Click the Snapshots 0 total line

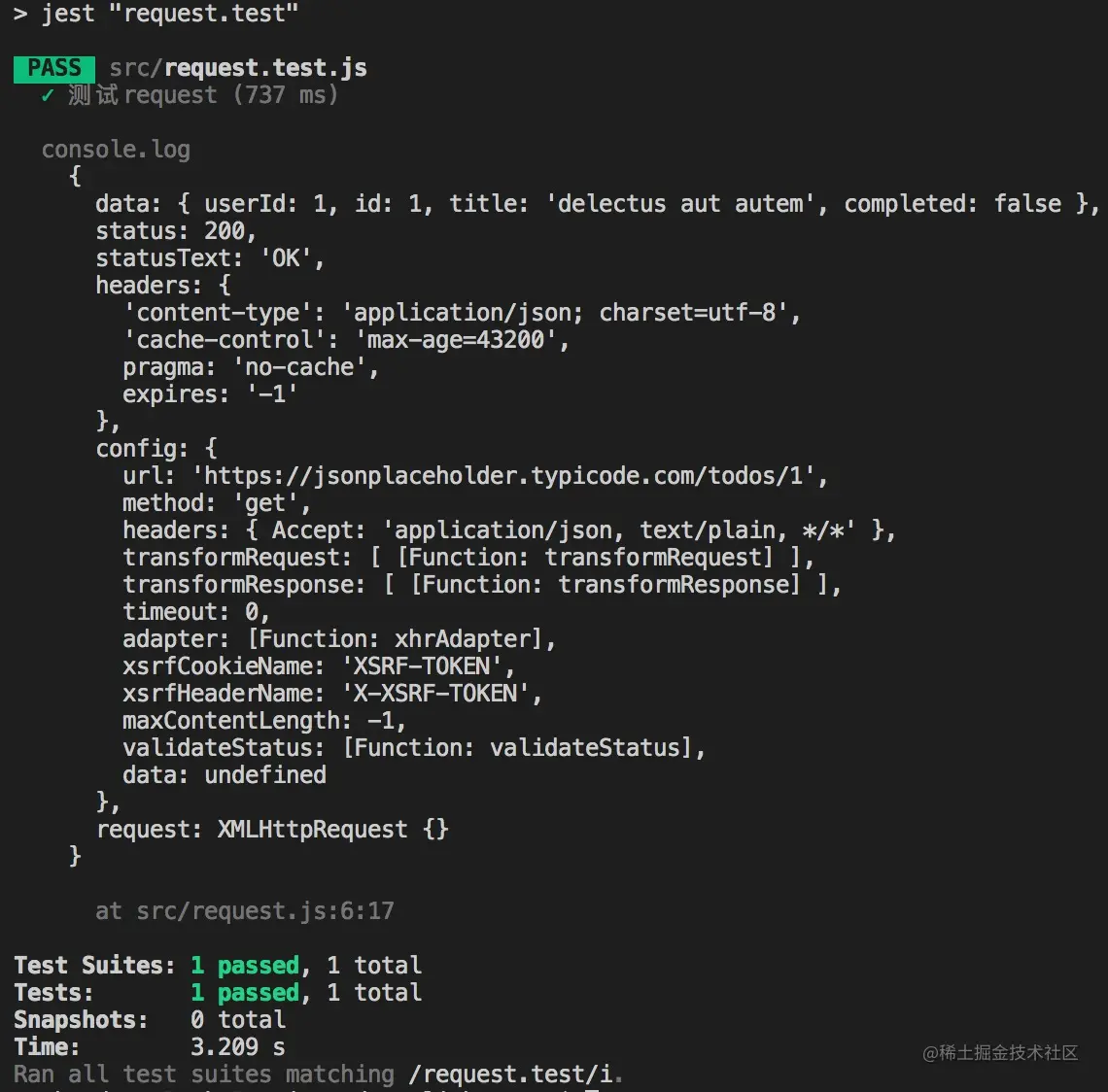coord(150,1020)
